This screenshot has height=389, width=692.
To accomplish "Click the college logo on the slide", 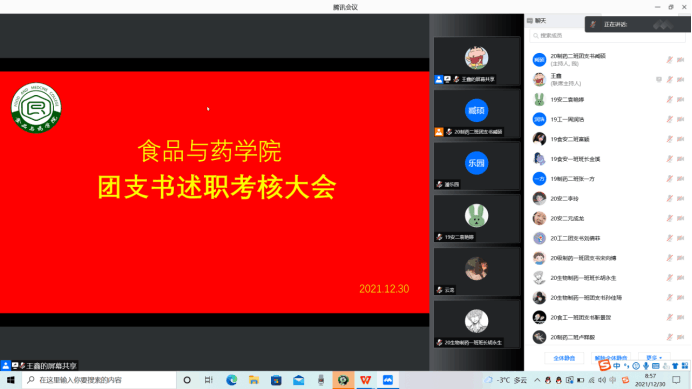I will pyautogui.click(x=36, y=108).
